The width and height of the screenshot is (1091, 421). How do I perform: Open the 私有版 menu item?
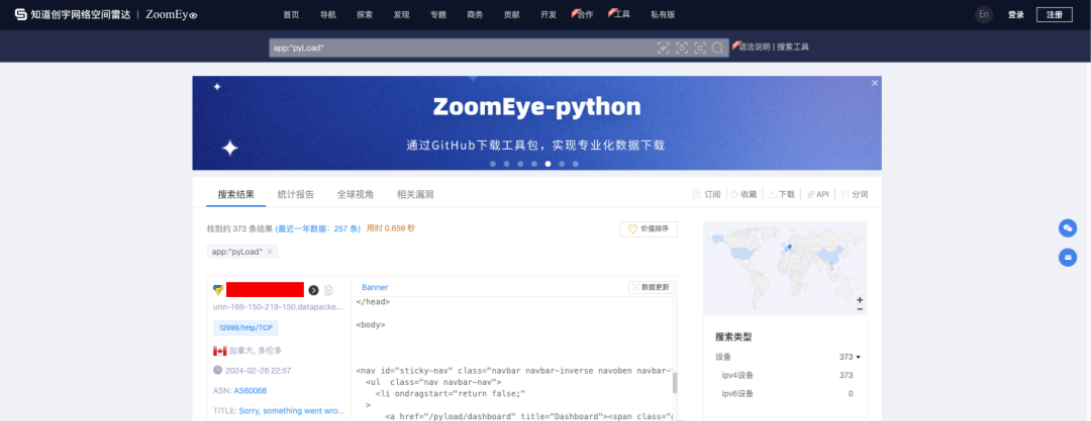coord(662,15)
